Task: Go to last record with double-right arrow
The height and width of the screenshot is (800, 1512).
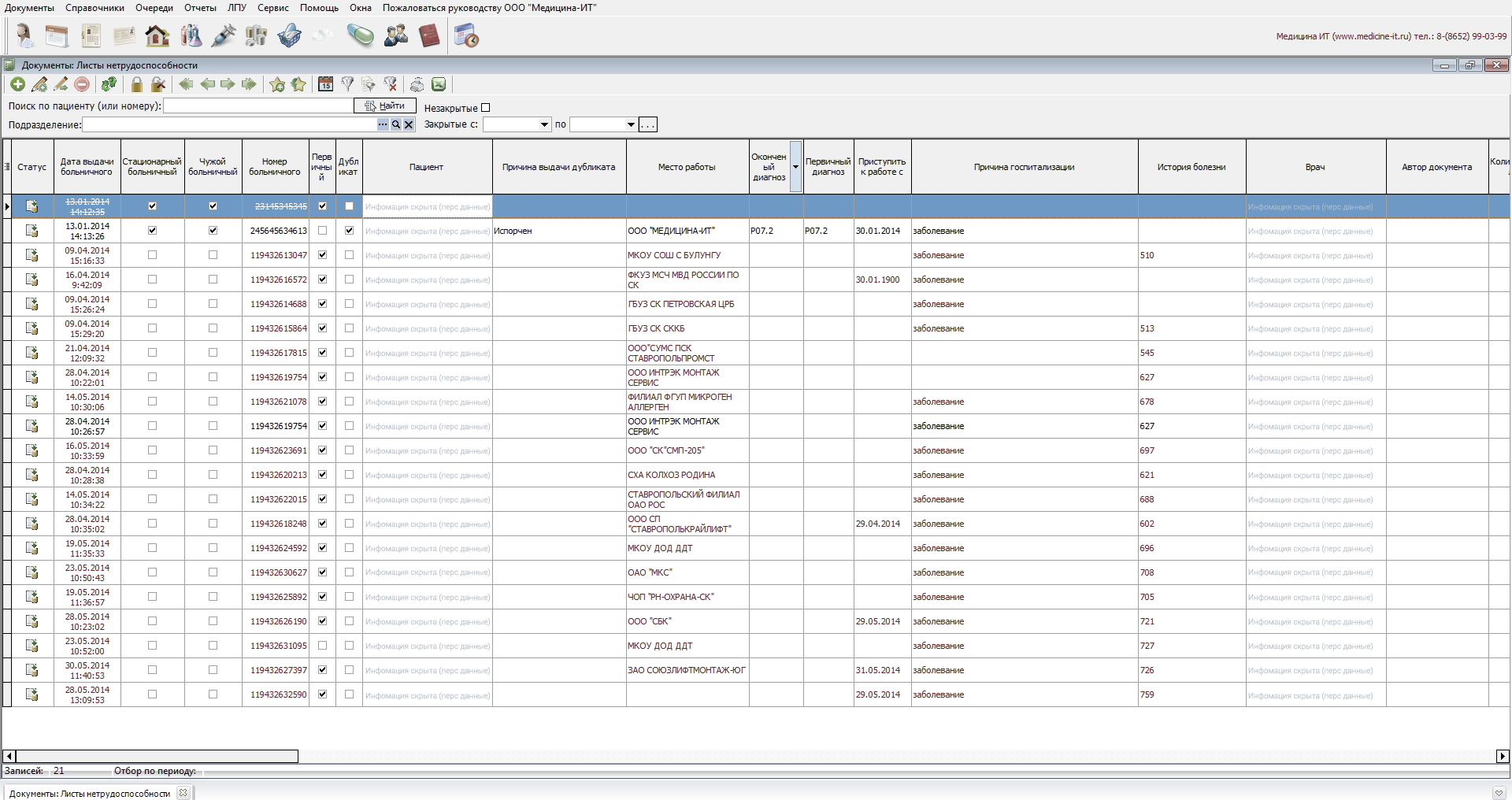Action: pyautogui.click(x=249, y=84)
